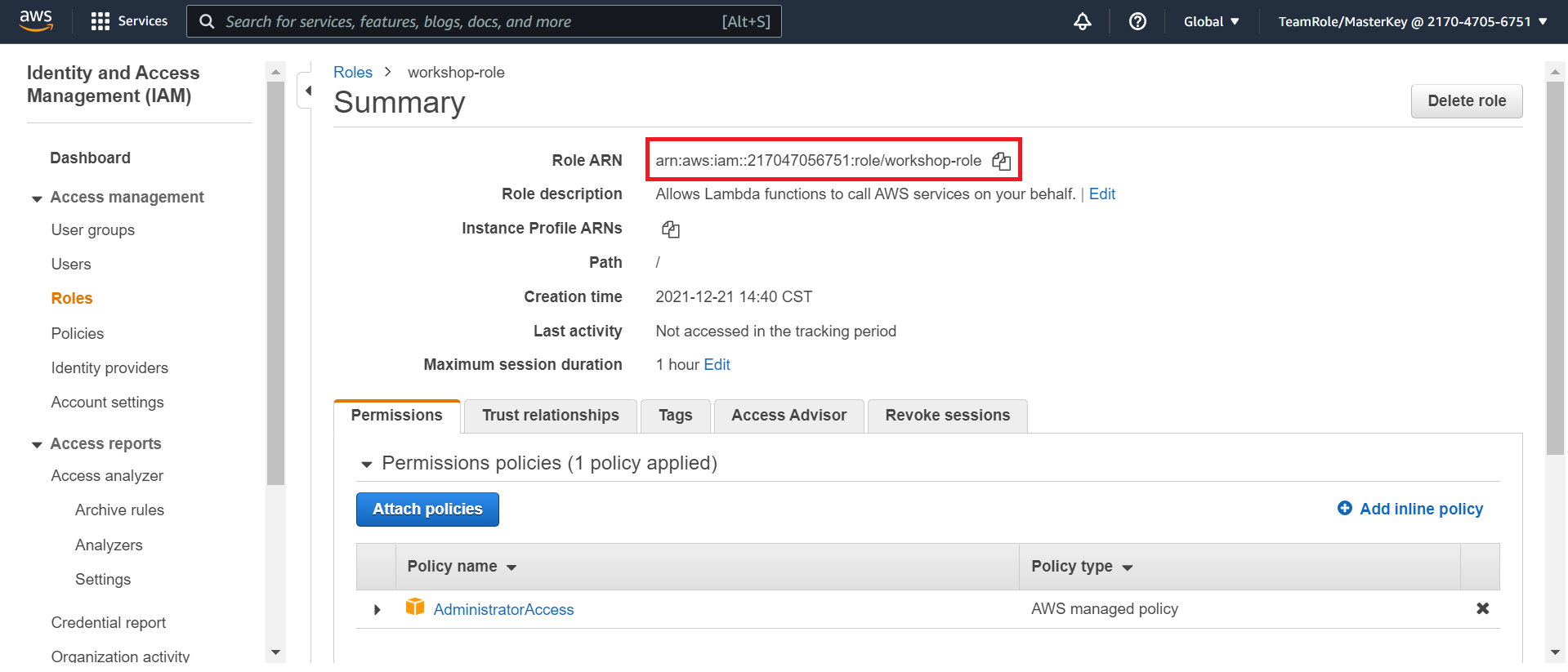
Task: Expand the AdministratorAccess policy row
Action: coord(377,610)
